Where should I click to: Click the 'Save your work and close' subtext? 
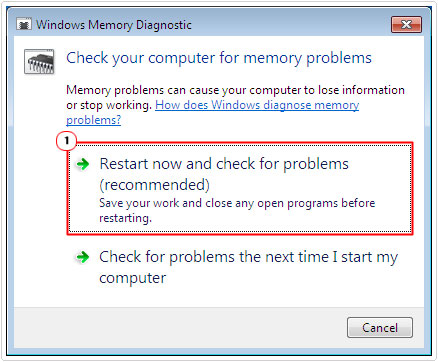[x=237, y=203]
